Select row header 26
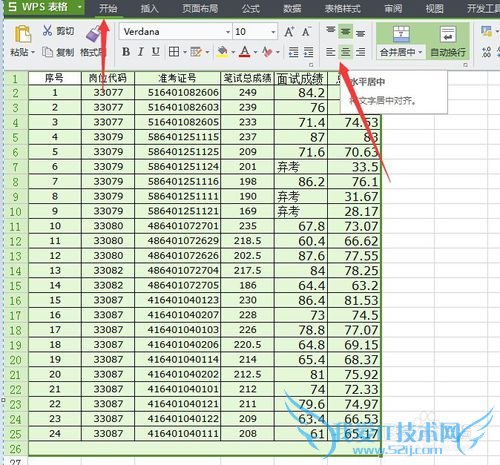The height and width of the screenshot is (465, 500). tap(15, 449)
